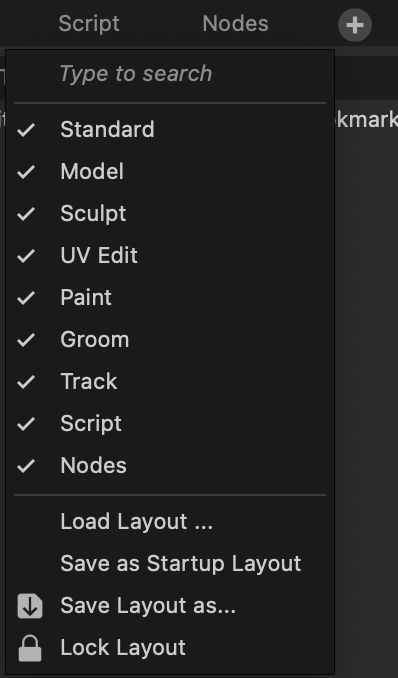Focus the Type to search field
The width and height of the screenshot is (398, 678).
(170, 74)
